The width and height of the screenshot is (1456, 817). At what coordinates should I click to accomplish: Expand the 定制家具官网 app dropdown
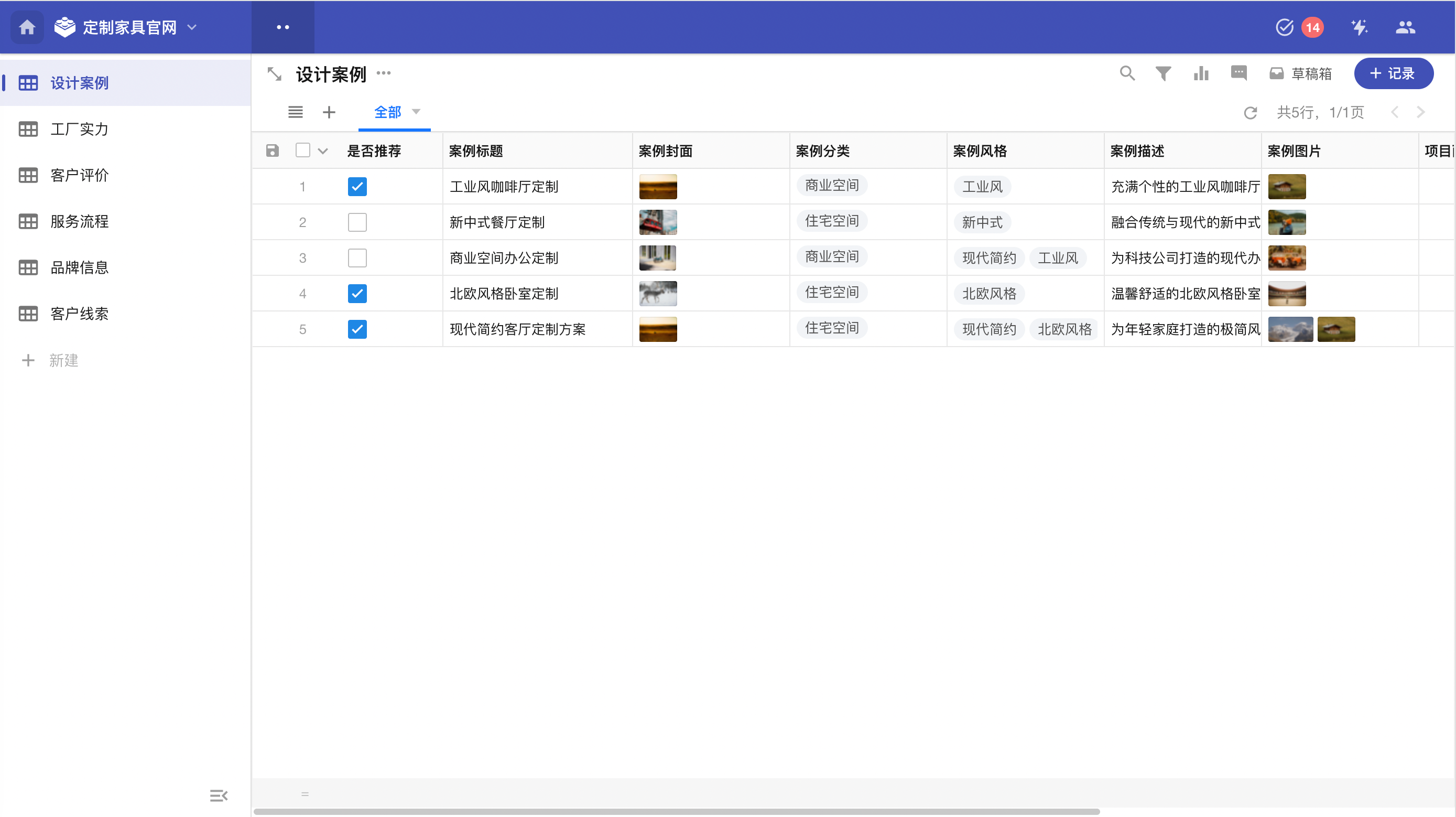(x=192, y=27)
